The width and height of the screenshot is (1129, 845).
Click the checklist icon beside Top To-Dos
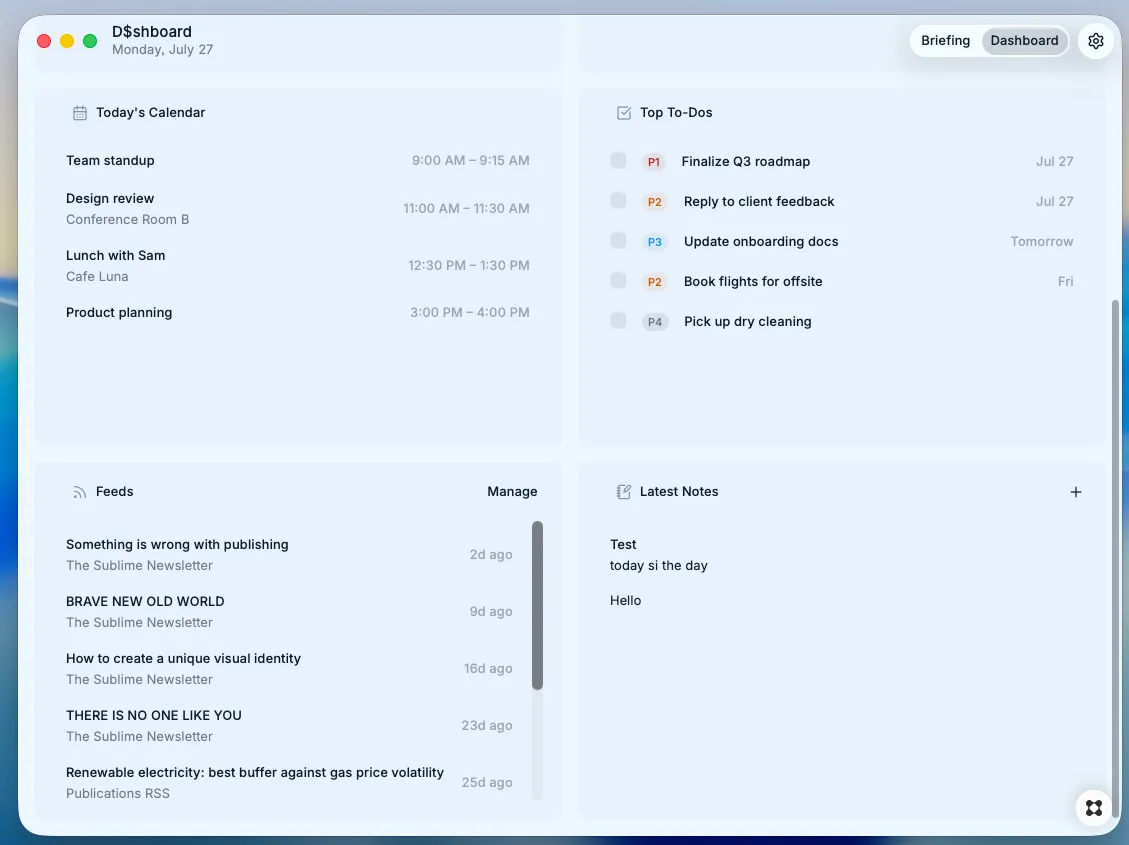point(624,113)
